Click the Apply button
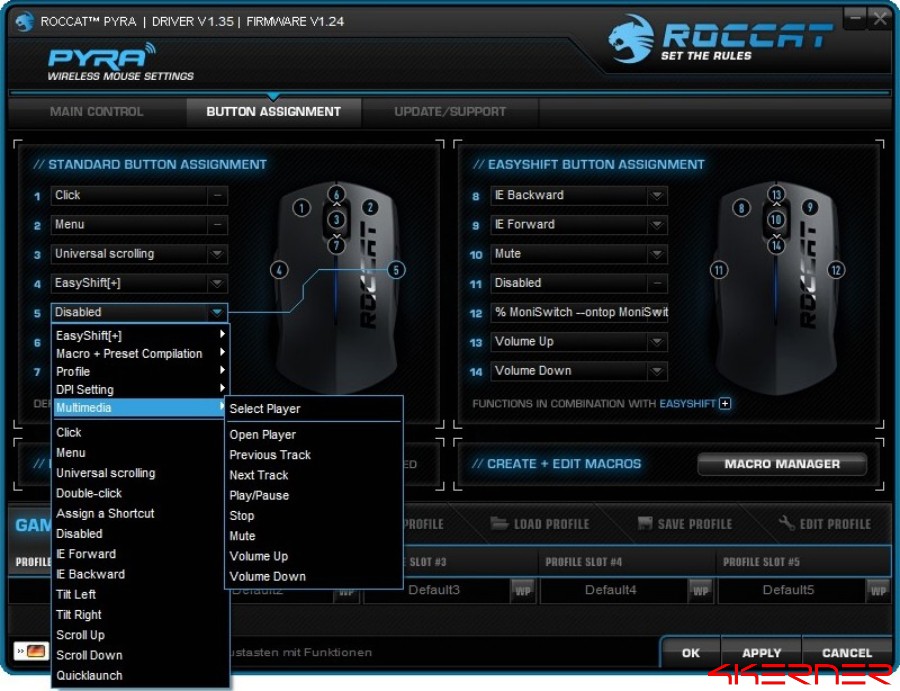Screen dimensions: 900x691 (761, 653)
